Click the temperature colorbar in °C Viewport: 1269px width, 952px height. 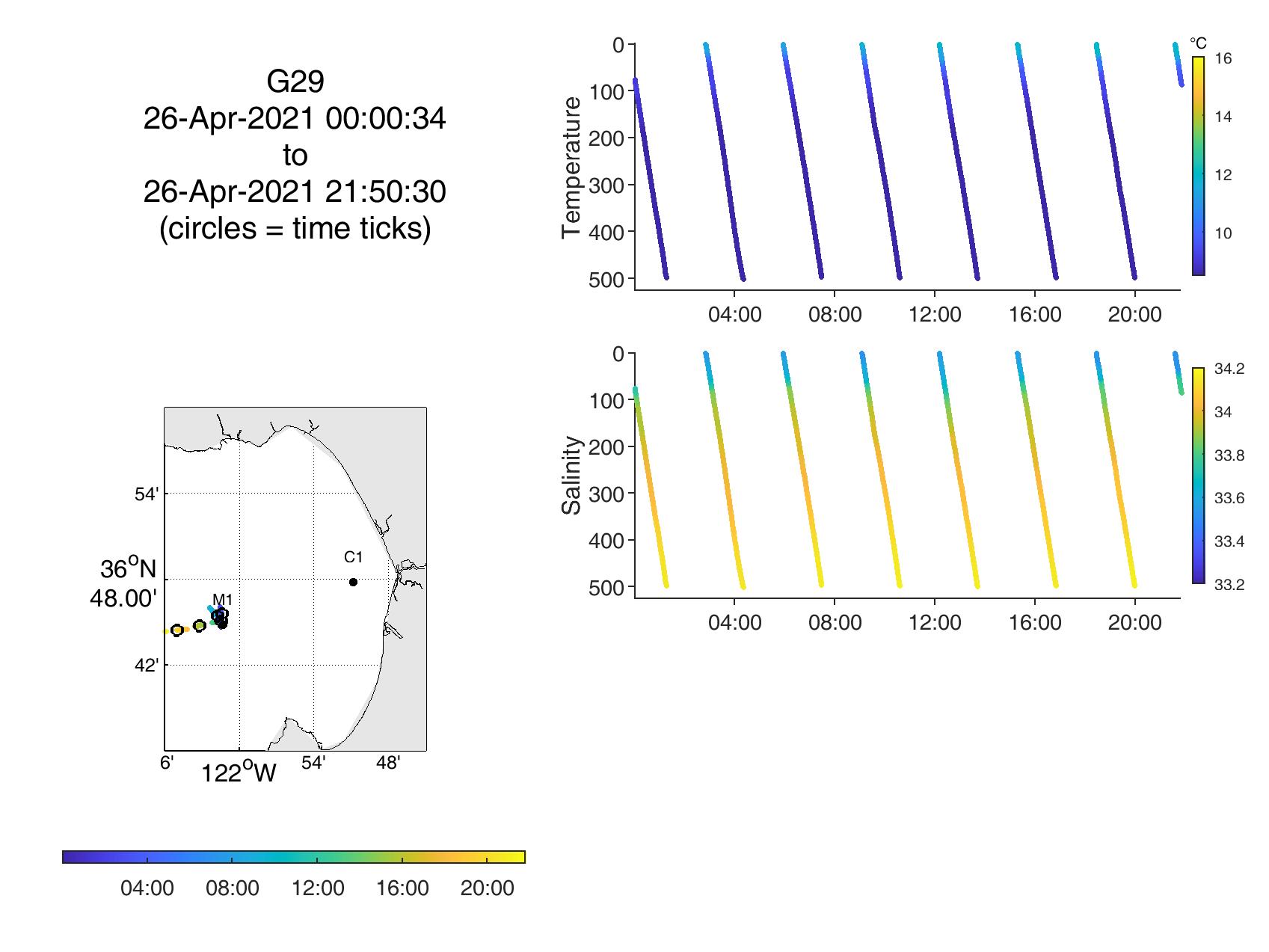[1198, 166]
